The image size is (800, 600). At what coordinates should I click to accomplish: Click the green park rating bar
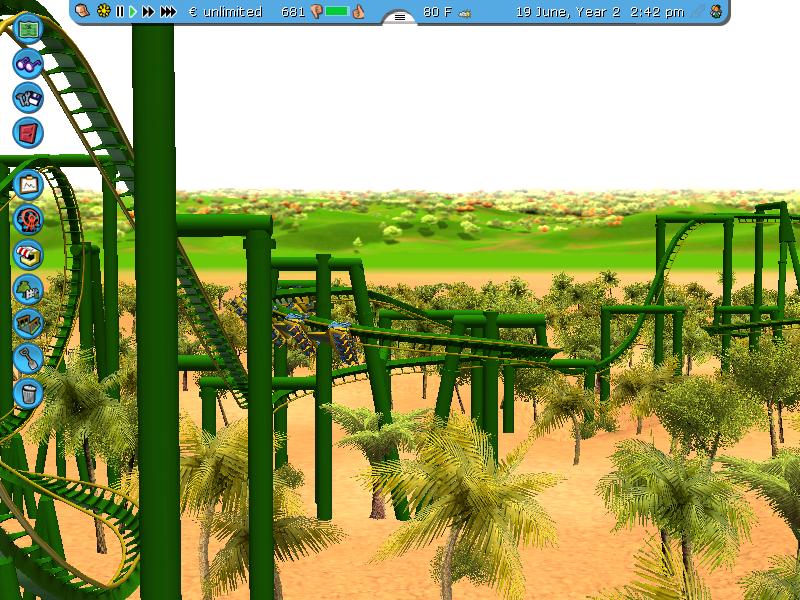(336, 11)
